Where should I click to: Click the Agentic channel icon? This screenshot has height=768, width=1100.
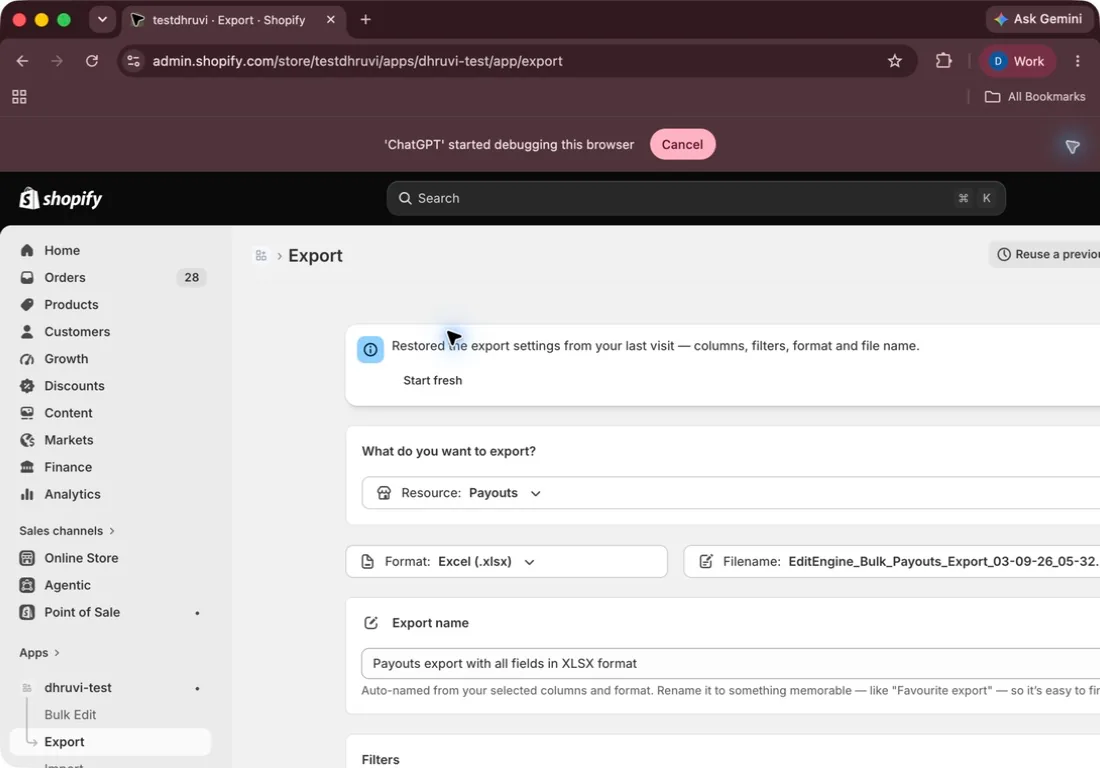click(x=27, y=585)
